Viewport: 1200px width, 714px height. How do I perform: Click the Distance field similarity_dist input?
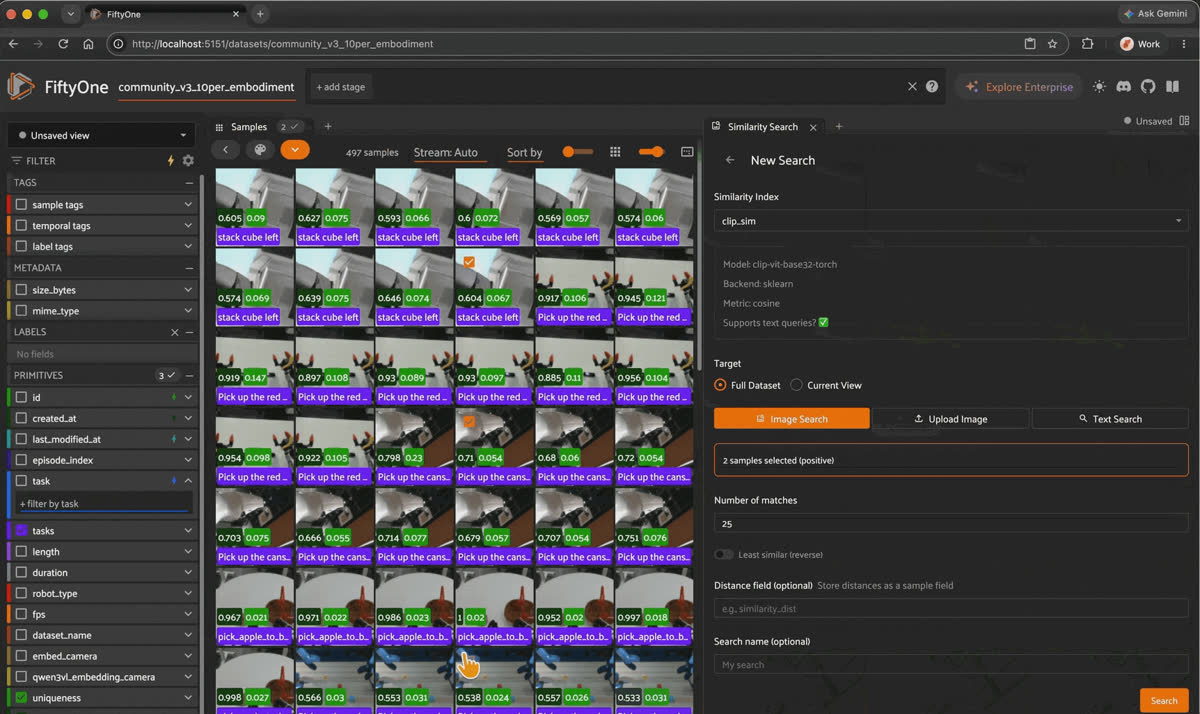pyautogui.click(x=951, y=608)
